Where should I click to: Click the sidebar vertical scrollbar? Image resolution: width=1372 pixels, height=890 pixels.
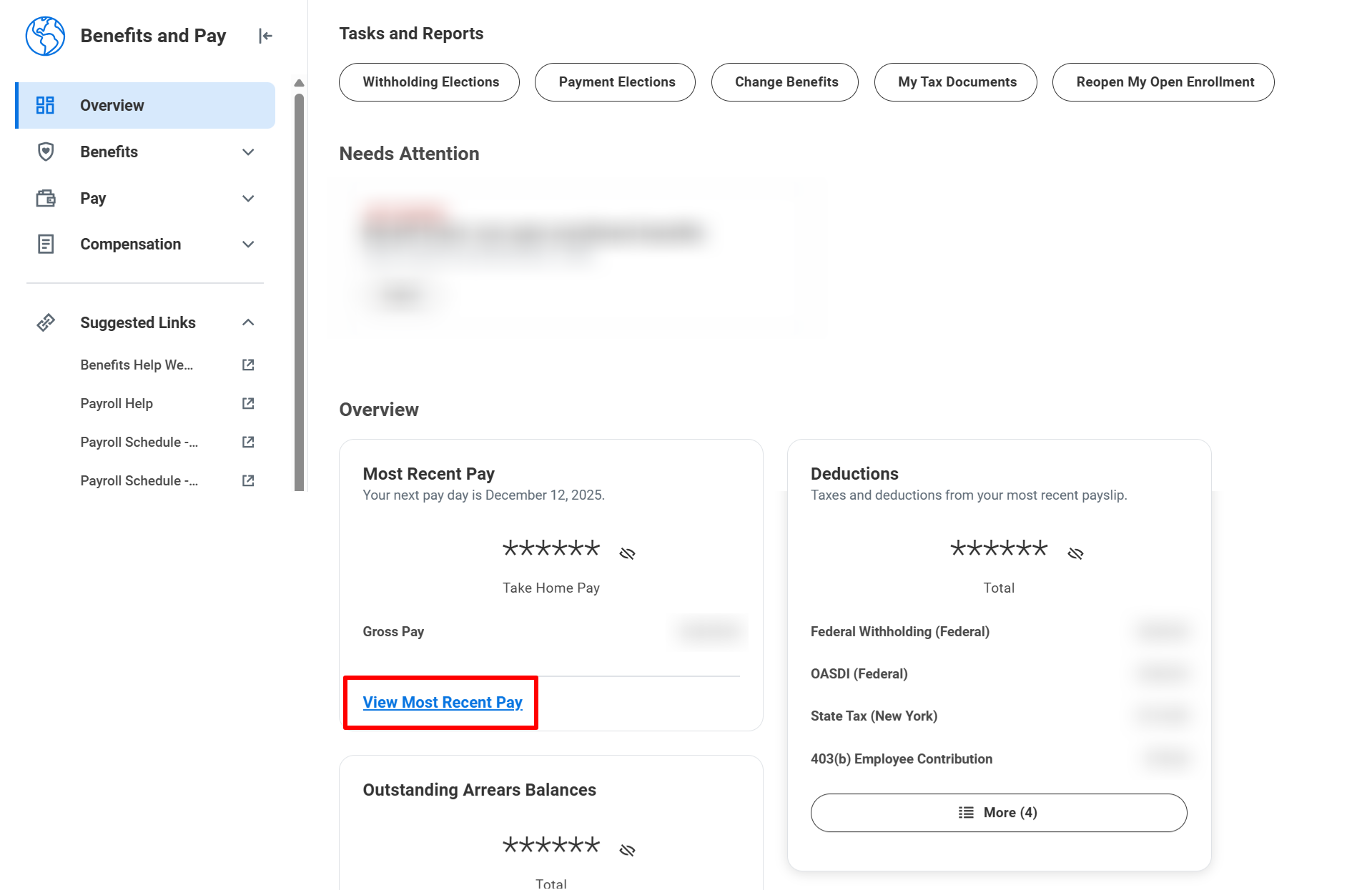coord(299,286)
